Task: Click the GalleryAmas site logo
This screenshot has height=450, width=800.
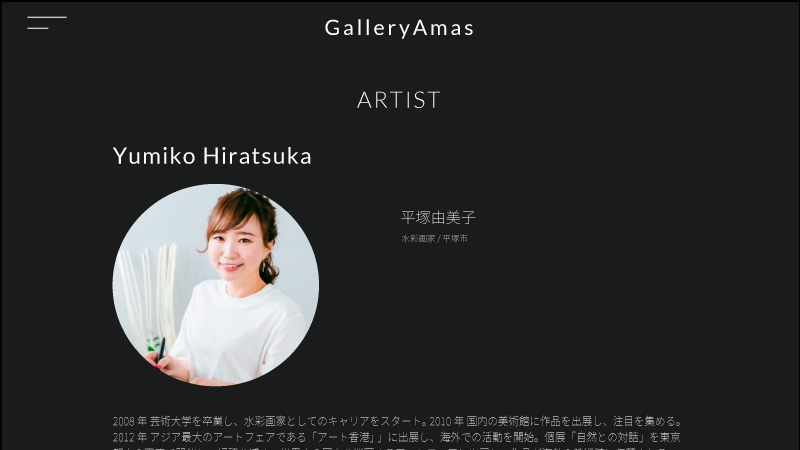Action: click(399, 28)
